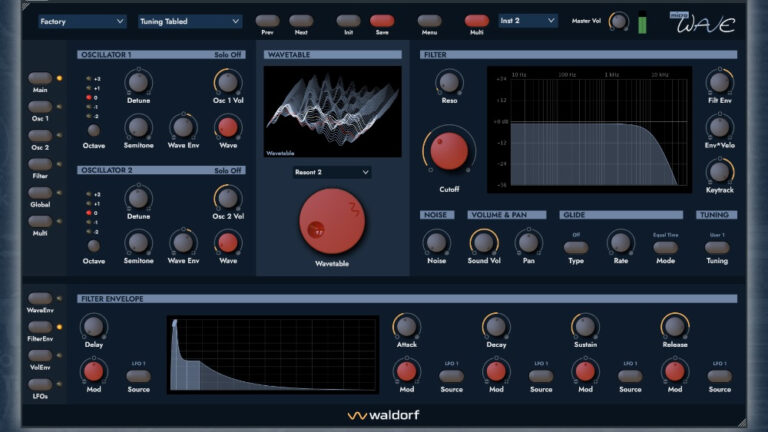768x432 pixels.
Task: Click the red Cutoff knob
Action: [449, 151]
